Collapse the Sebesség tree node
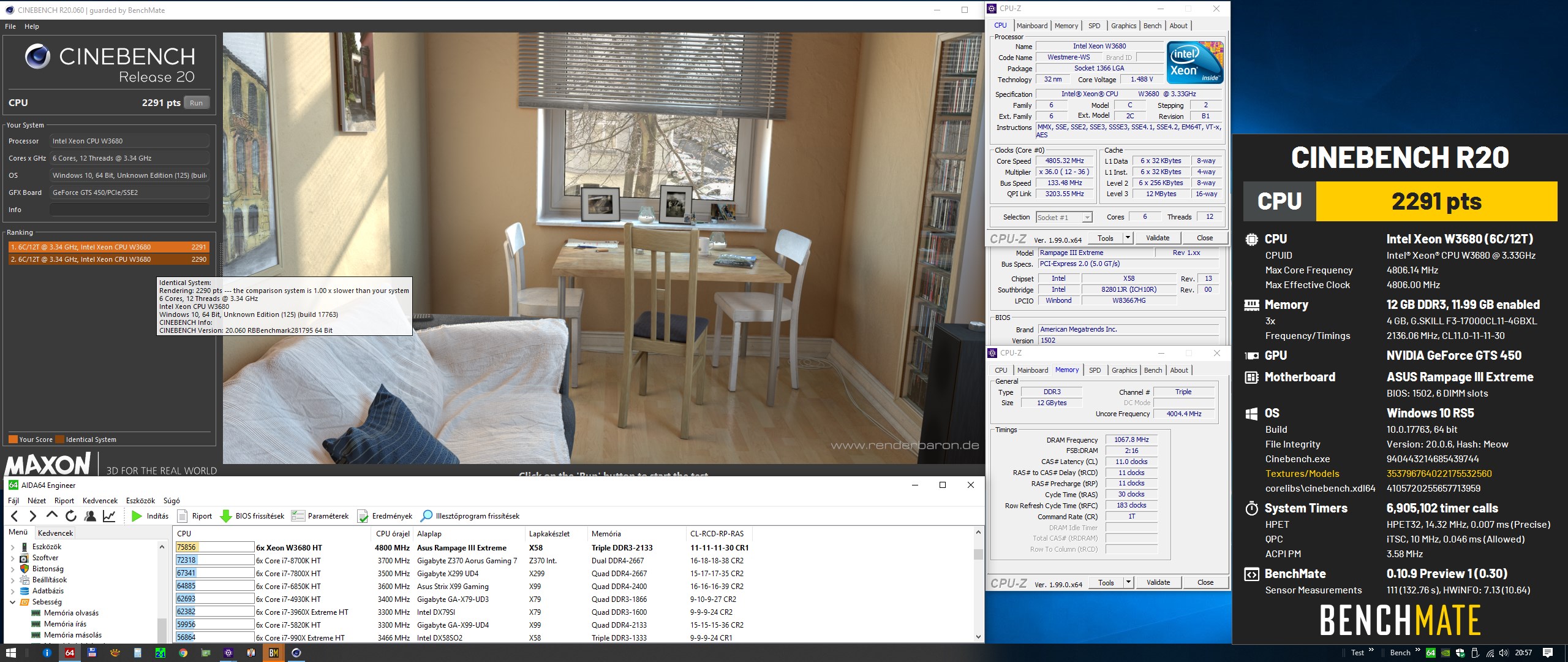Viewport: 1568px width, 662px height. pos(13,602)
